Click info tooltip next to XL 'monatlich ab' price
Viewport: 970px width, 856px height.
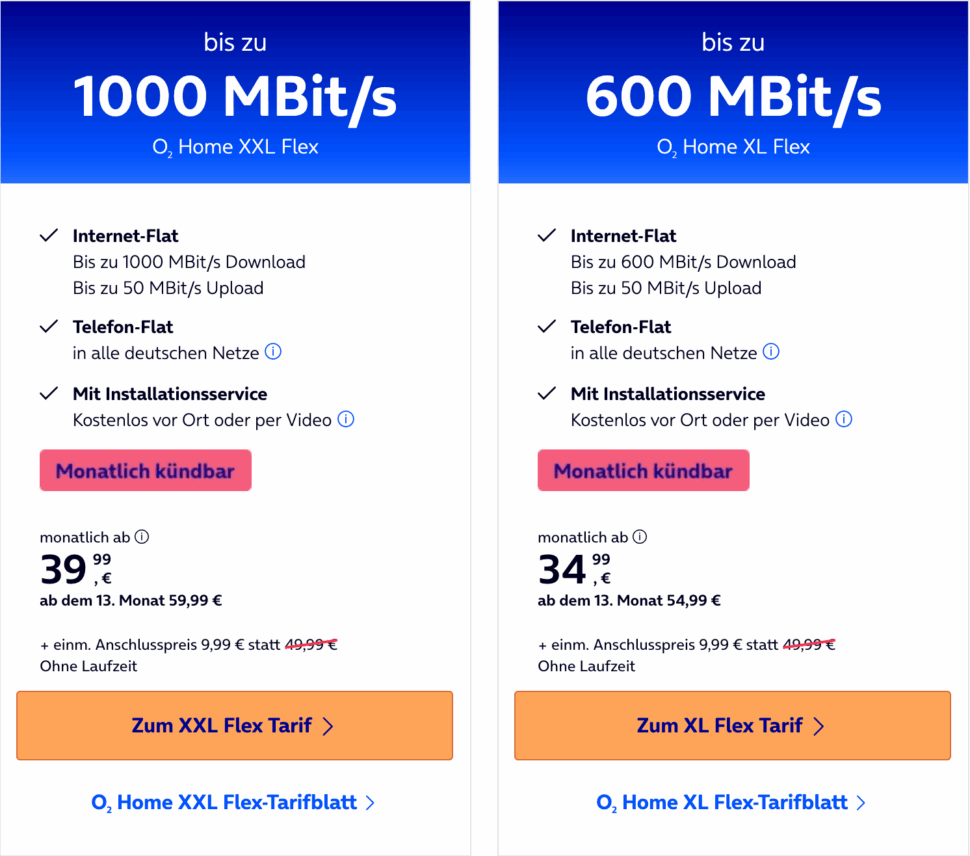click(639, 537)
